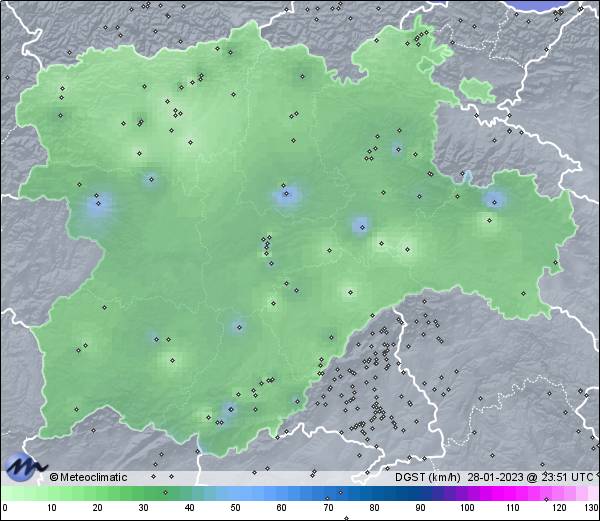Click the 100 label on the scale

[467, 508]
